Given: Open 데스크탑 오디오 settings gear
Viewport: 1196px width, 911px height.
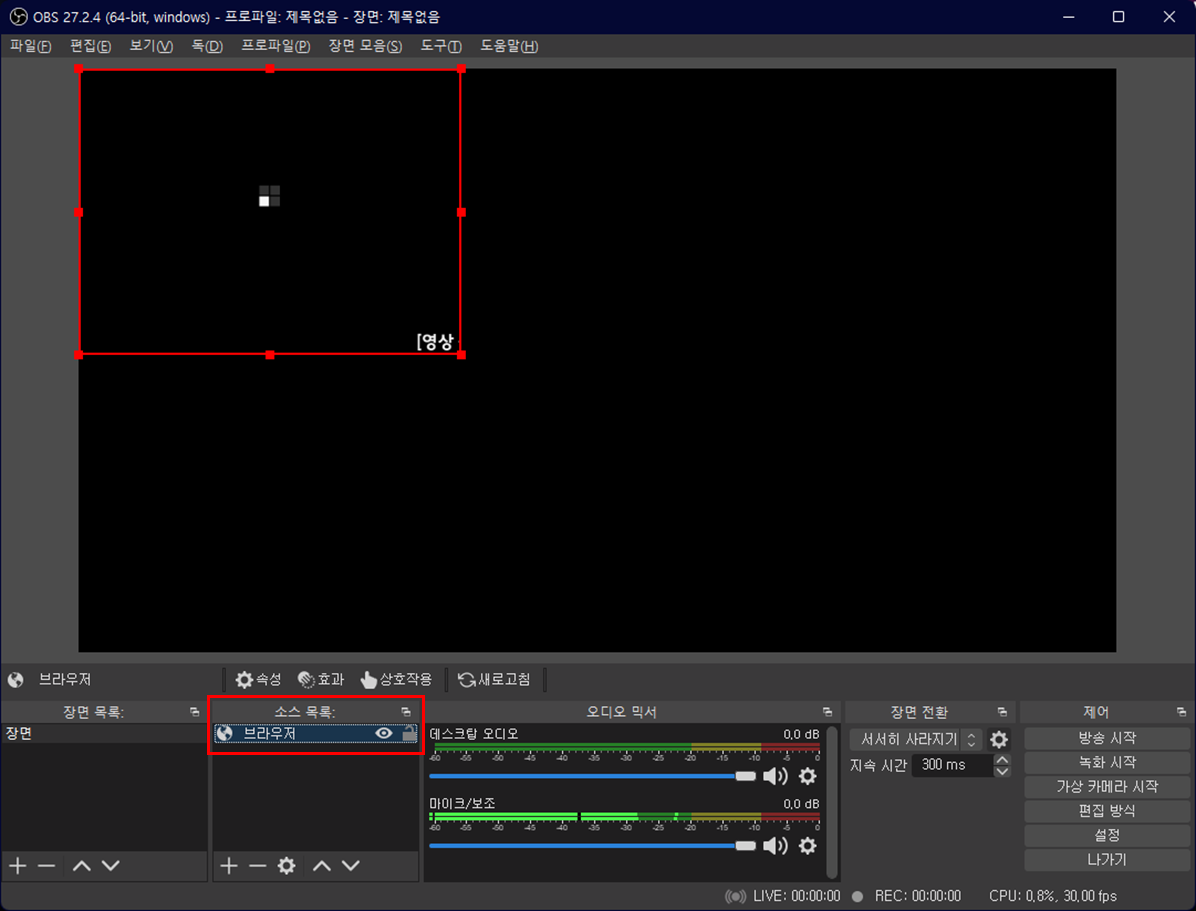Looking at the screenshot, I should pyautogui.click(x=808, y=776).
